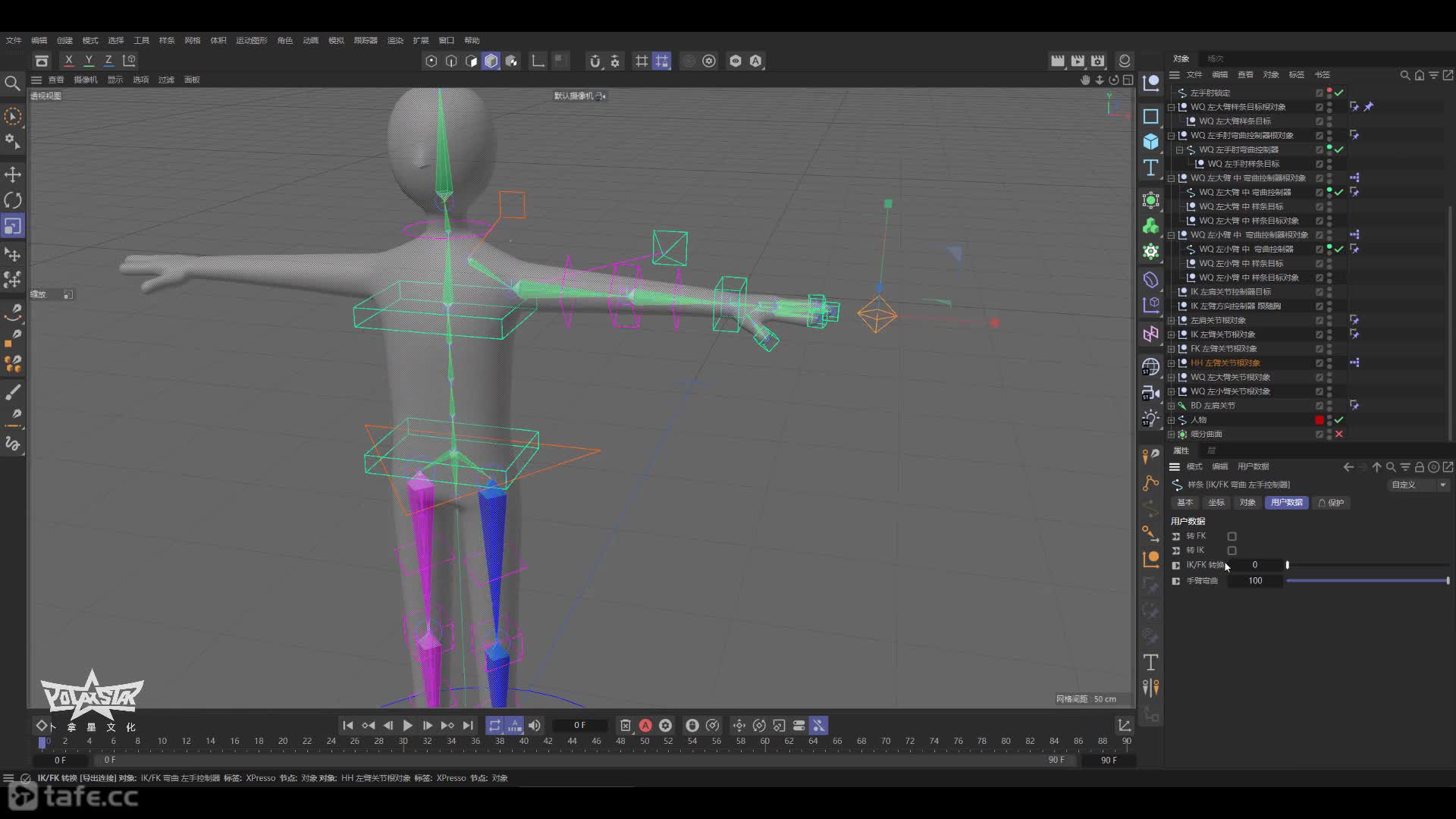Open the 自定义 dropdown in attributes

point(1418,485)
